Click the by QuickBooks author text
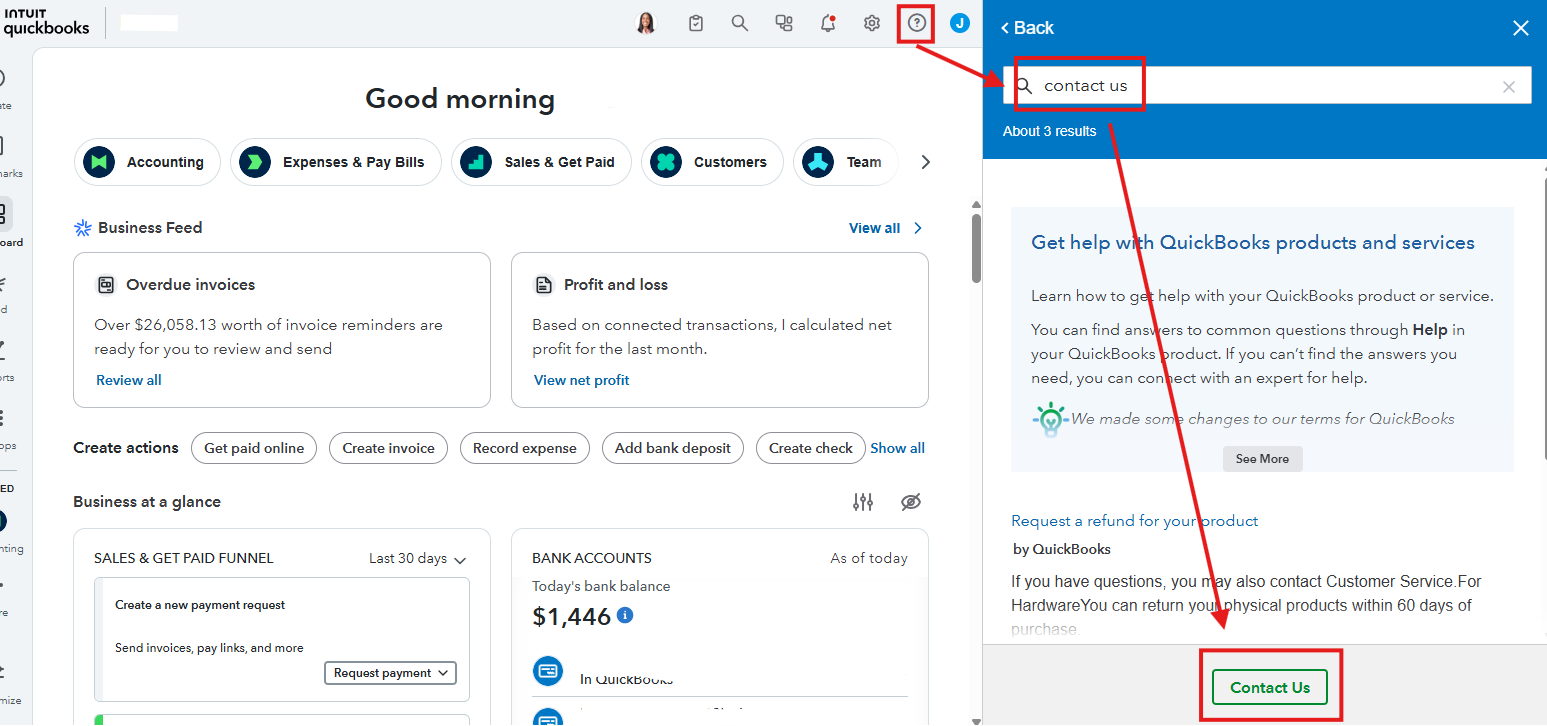Screen dimensions: 1547x726 [1062, 549]
